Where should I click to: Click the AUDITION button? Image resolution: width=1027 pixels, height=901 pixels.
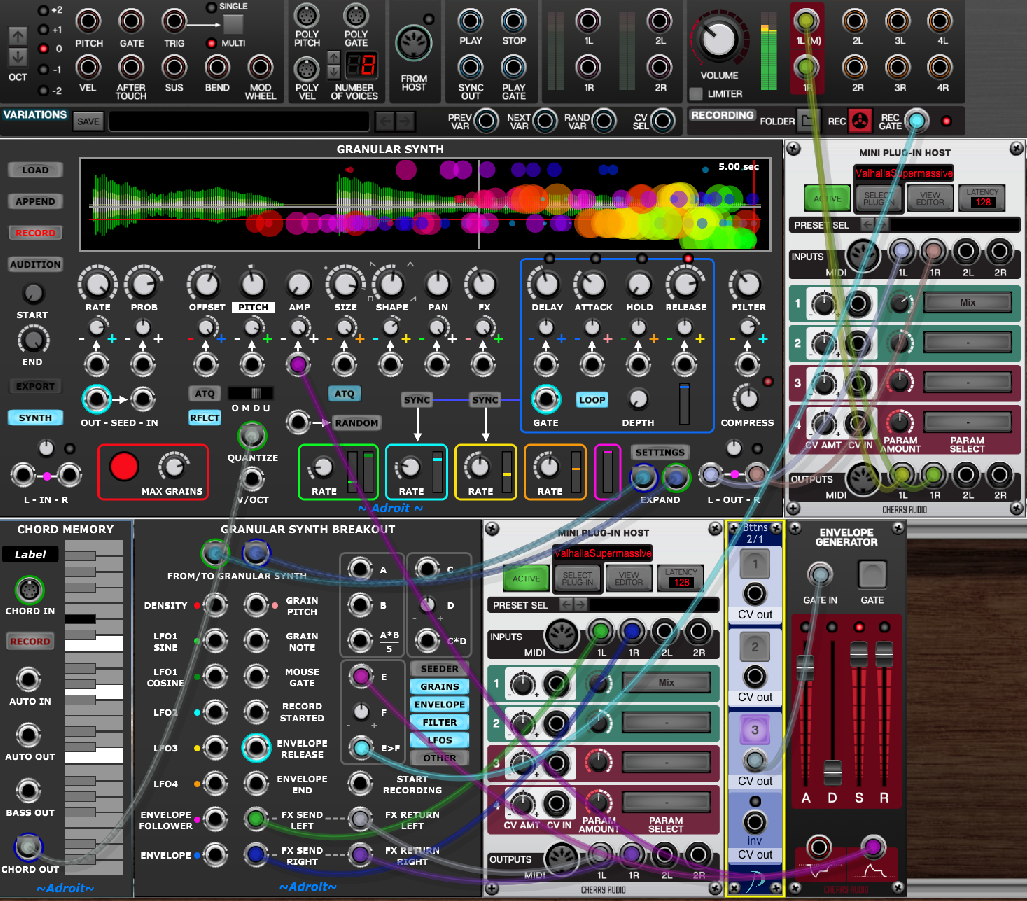click(x=35, y=264)
